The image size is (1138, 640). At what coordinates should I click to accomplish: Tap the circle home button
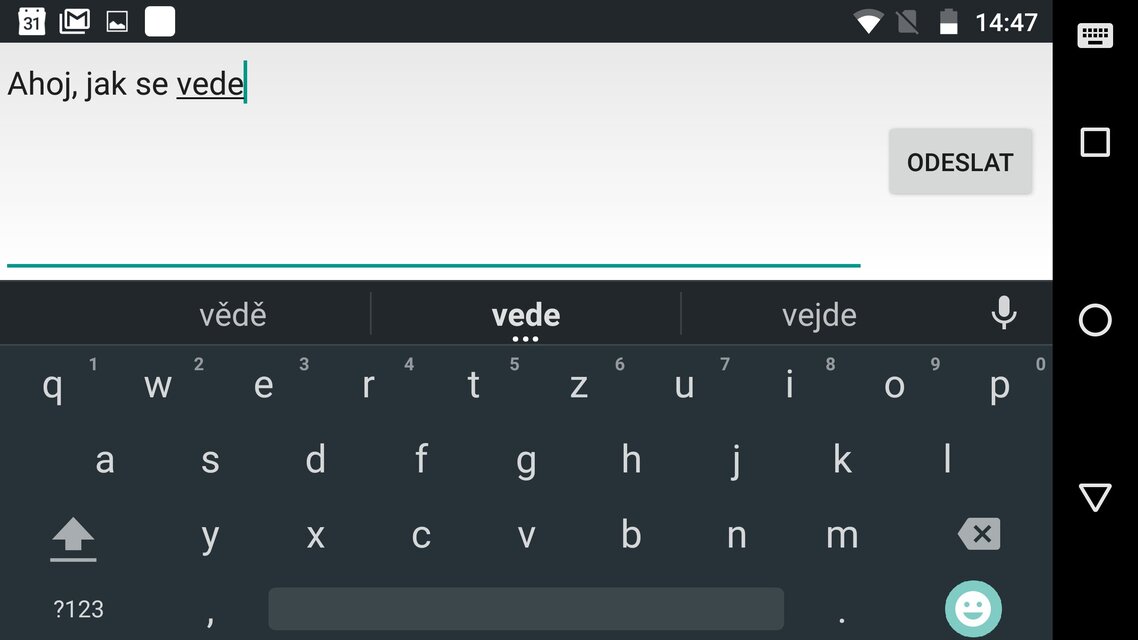coord(1094,320)
